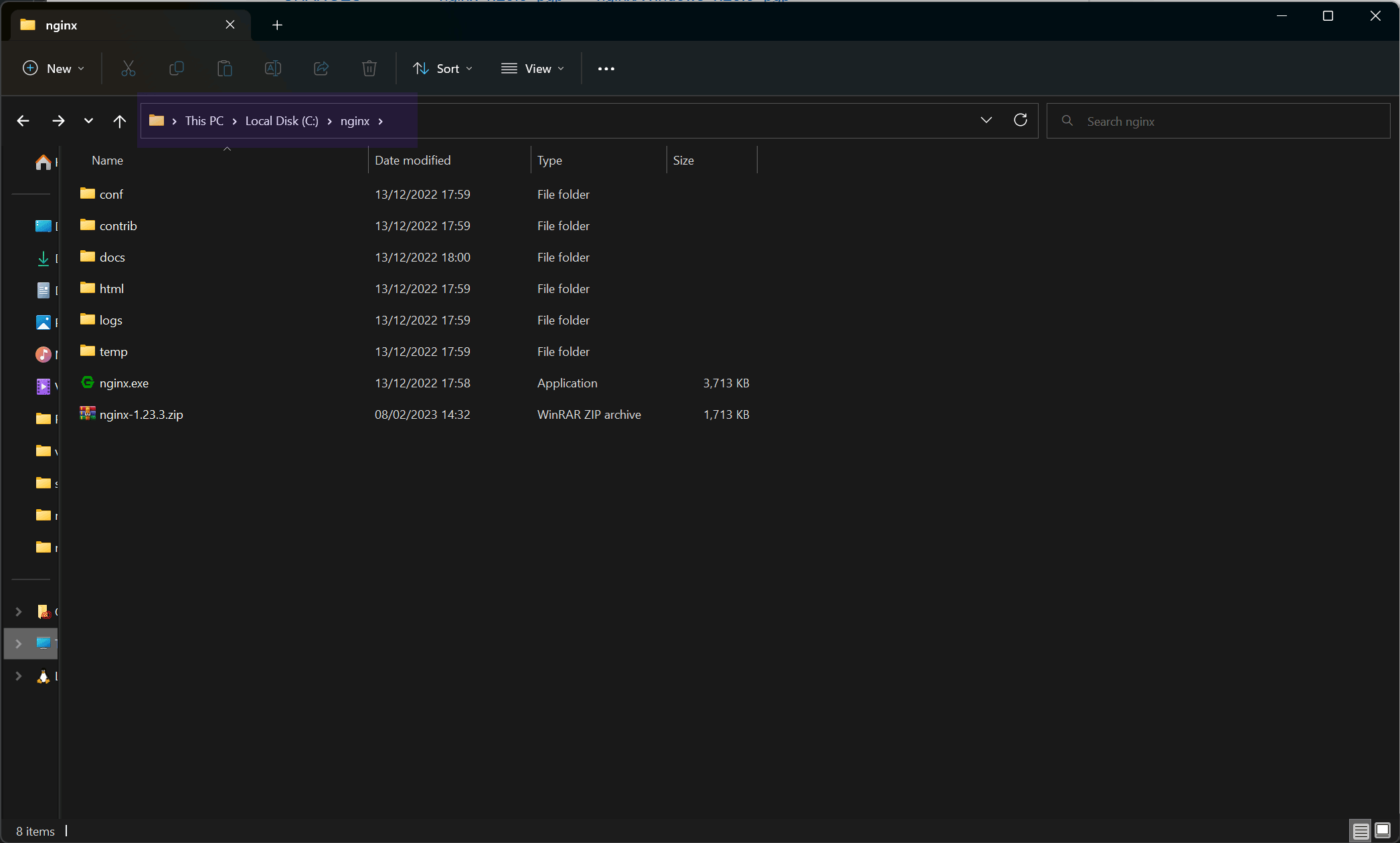The width and height of the screenshot is (1400, 843).
Task: Select the Linux penguin sidebar item
Action: (x=43, y=676)
